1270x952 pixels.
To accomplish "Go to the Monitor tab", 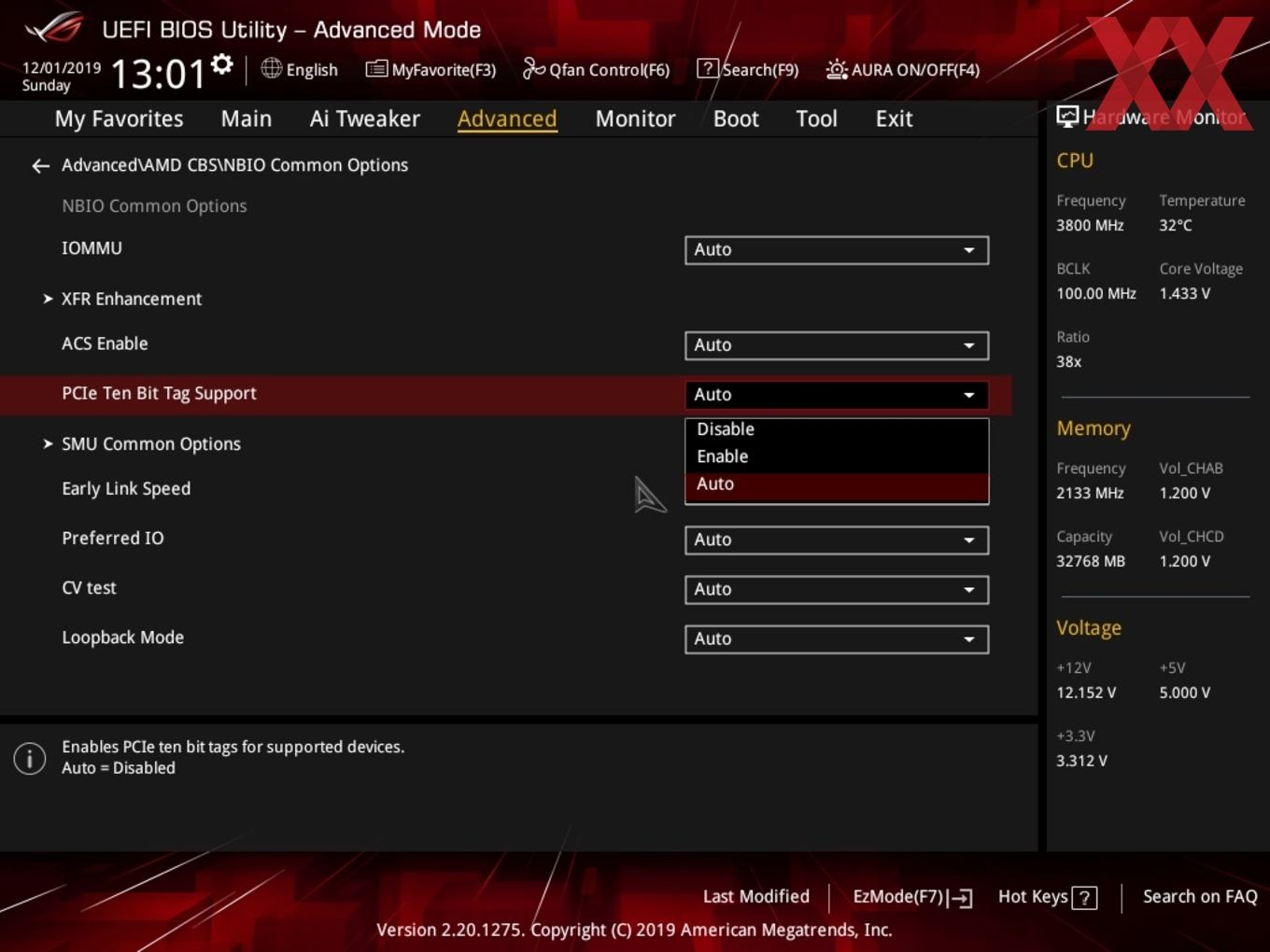I will 635,119.
